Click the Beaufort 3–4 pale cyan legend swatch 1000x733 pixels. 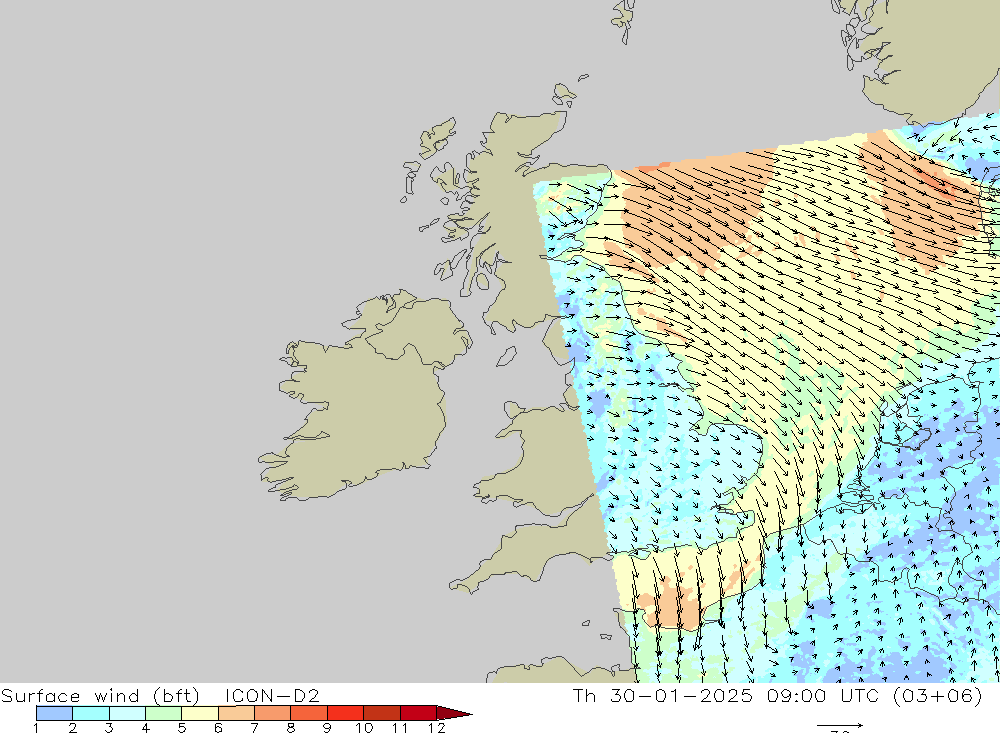127,713
